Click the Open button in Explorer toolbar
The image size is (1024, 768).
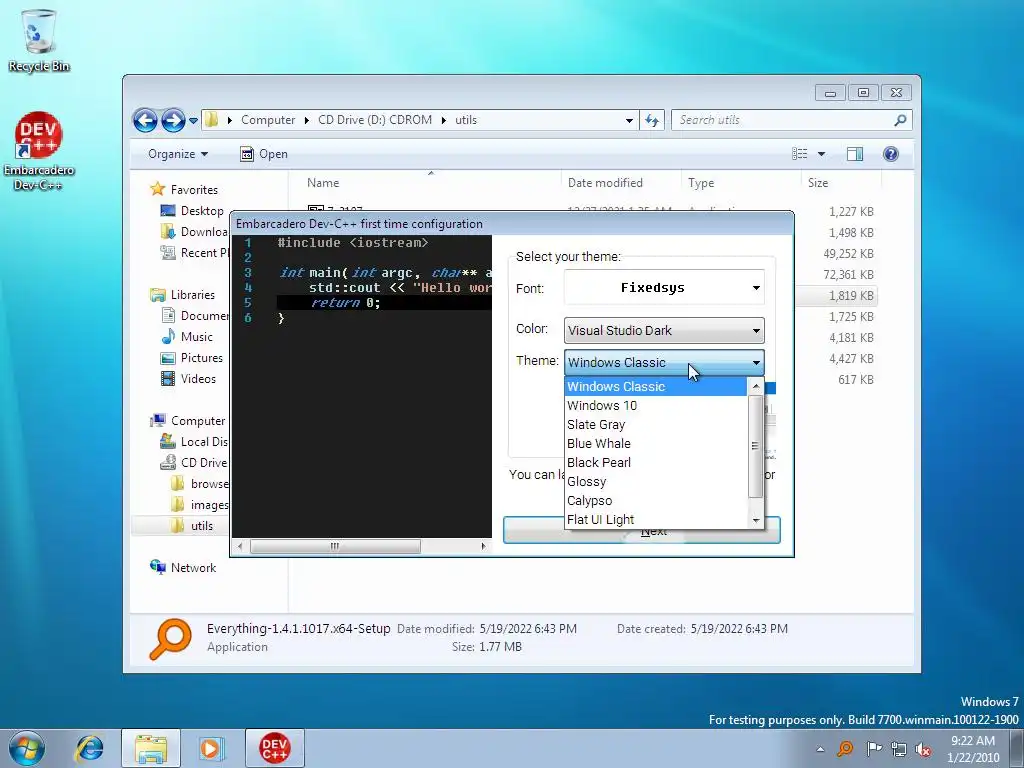(x=264, y=153)
